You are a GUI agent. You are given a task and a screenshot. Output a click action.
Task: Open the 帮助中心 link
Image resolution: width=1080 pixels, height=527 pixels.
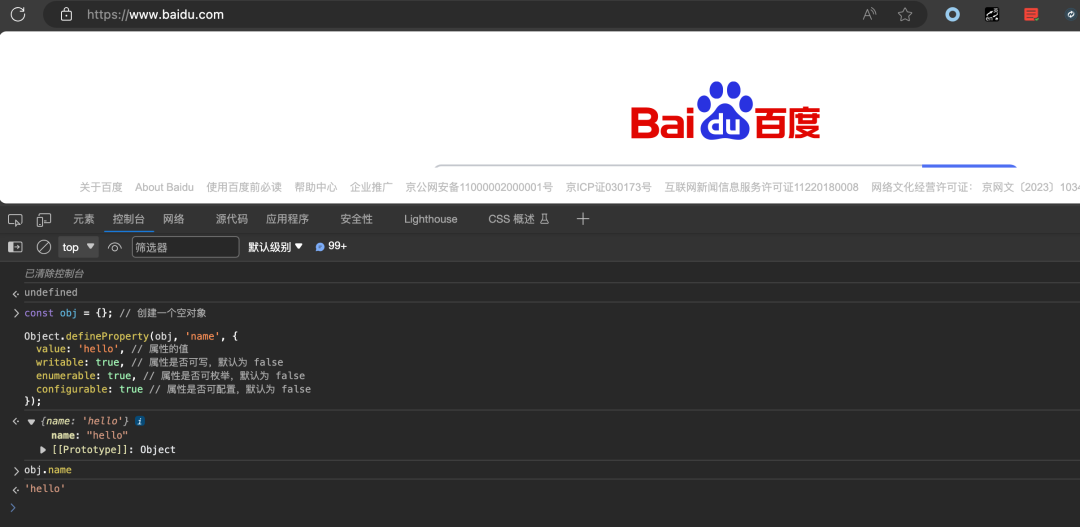tap(316, 187)
